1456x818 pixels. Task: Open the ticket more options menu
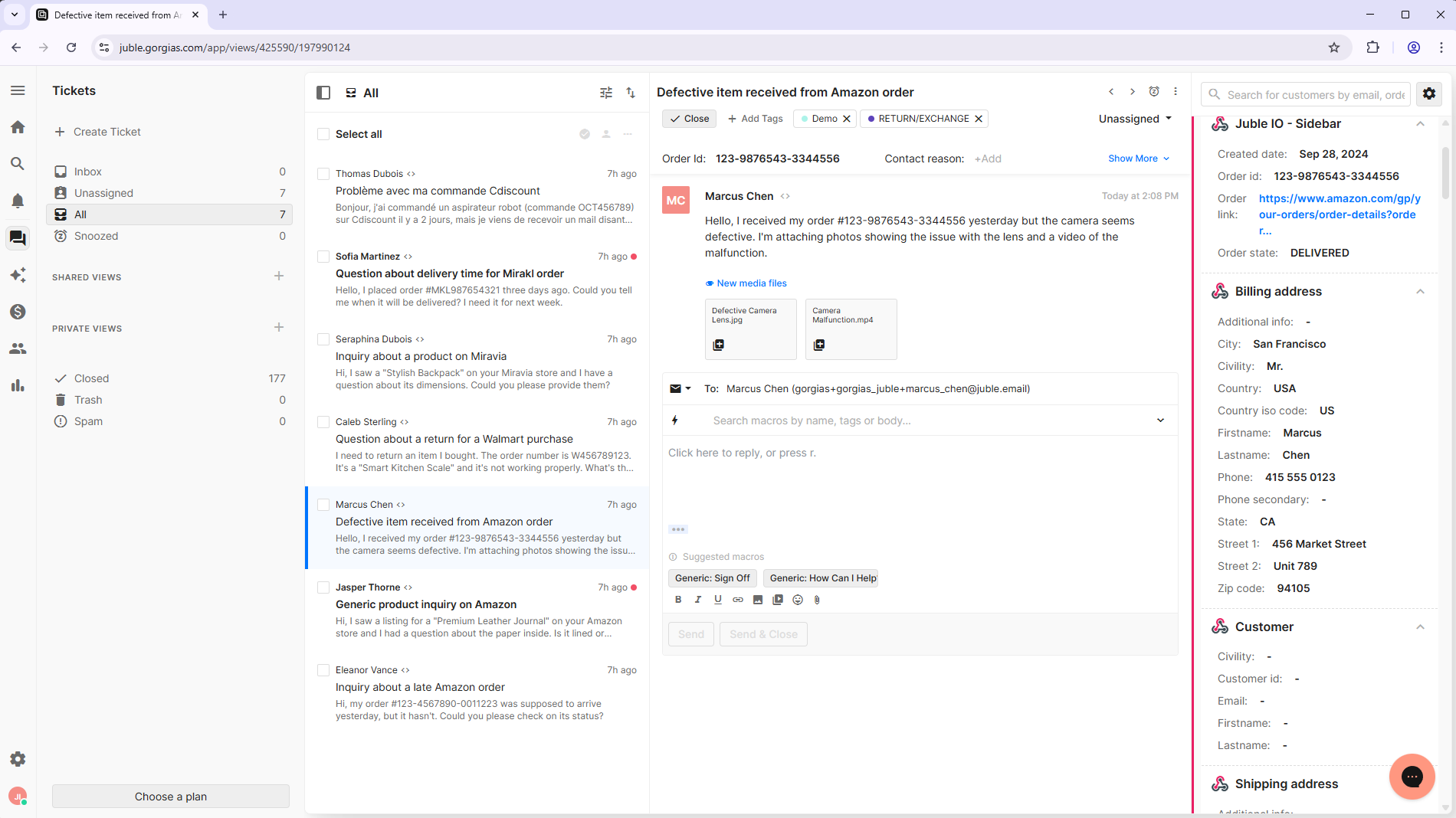click(1176, 92)
